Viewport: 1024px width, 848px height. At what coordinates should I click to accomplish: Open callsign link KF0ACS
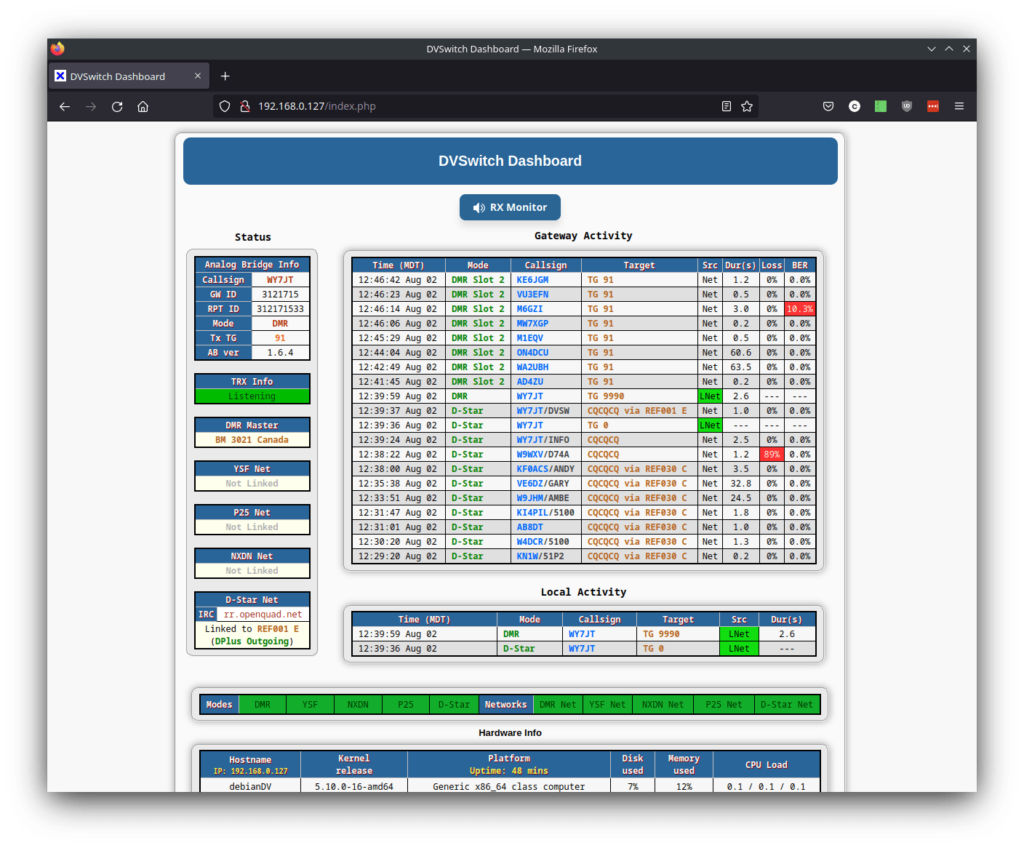pos(532,469)
